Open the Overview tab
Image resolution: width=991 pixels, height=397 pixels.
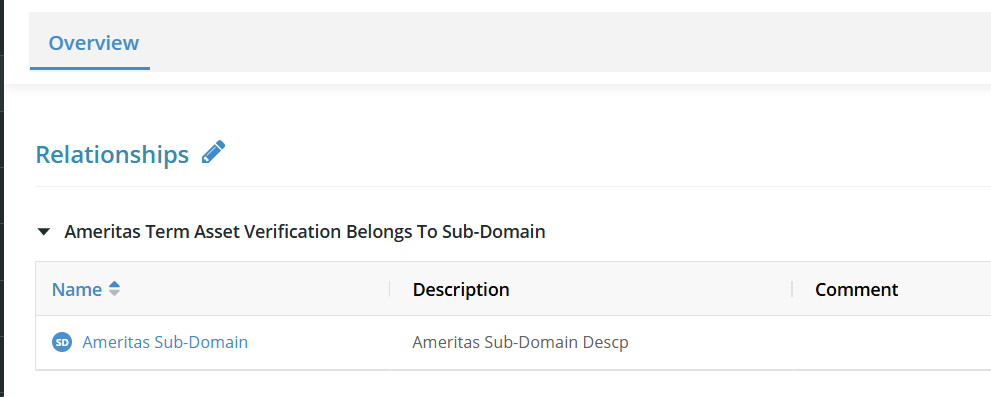click(x=94, y=43)
